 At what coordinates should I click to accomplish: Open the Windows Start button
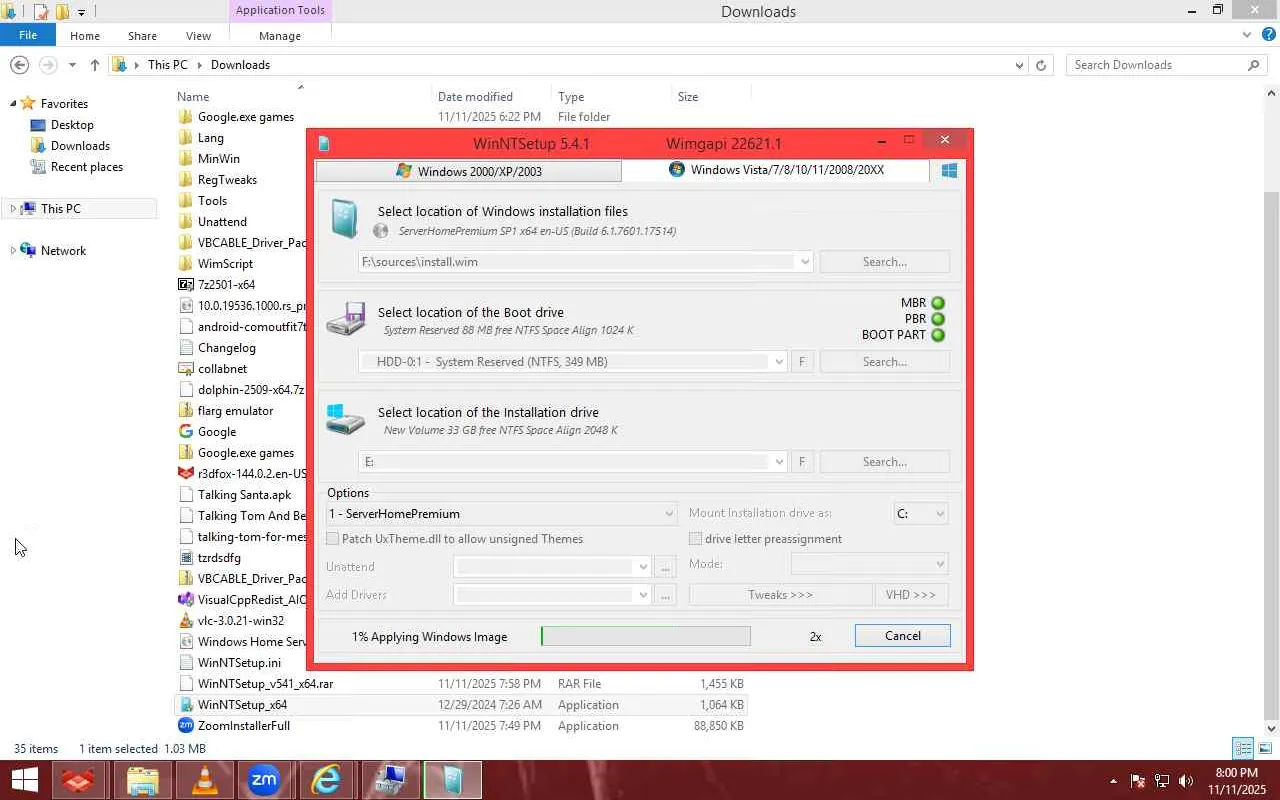24,780
